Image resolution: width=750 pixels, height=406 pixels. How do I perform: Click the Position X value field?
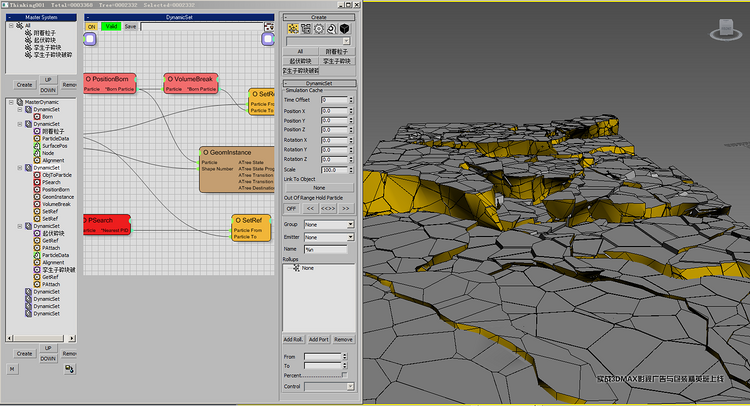334,111
